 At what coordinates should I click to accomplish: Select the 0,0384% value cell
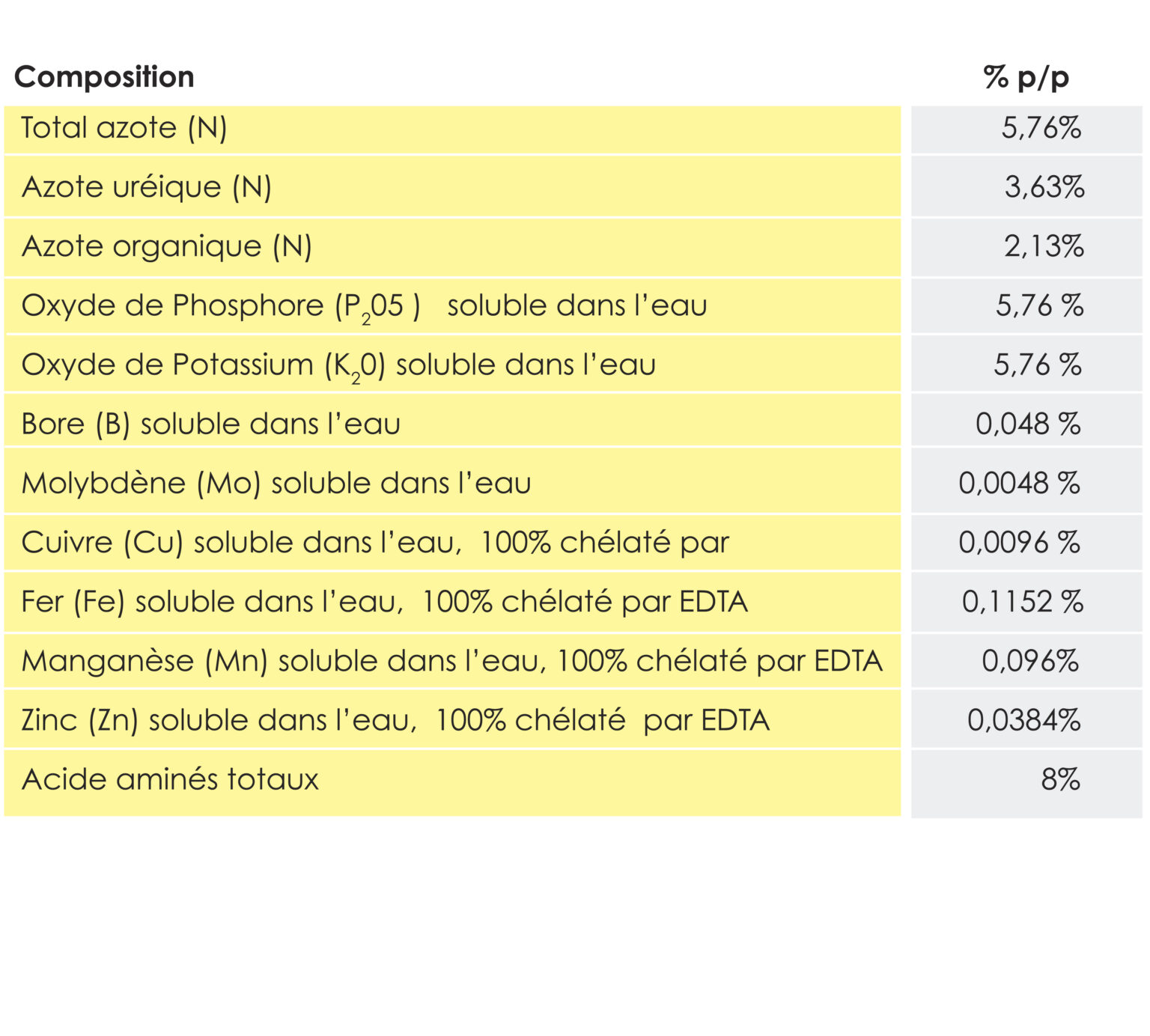pyautogui.click(x=1023, y=720)
